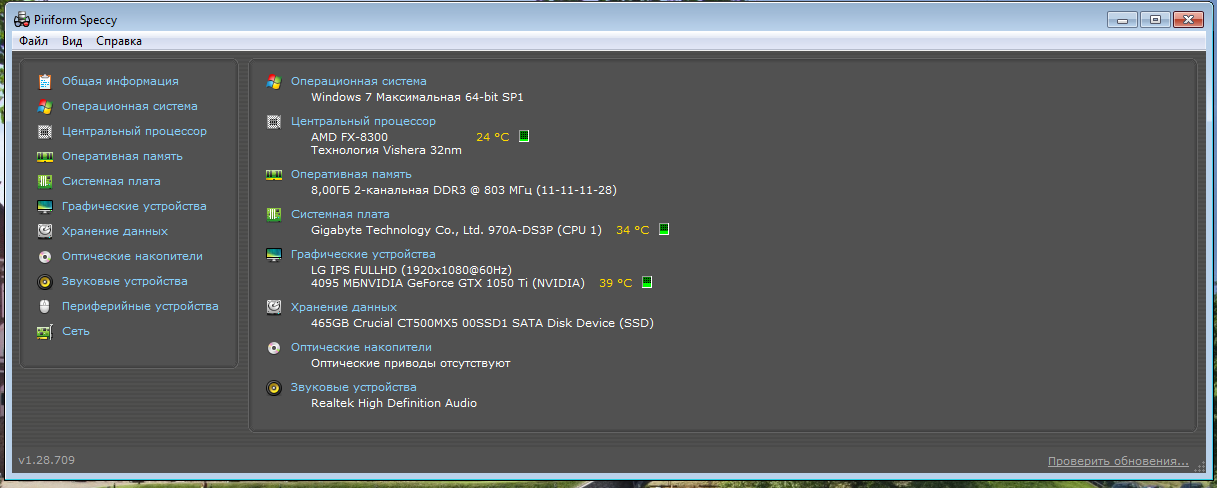Open the Центральный процессор heading in summary

coord(364,121)
